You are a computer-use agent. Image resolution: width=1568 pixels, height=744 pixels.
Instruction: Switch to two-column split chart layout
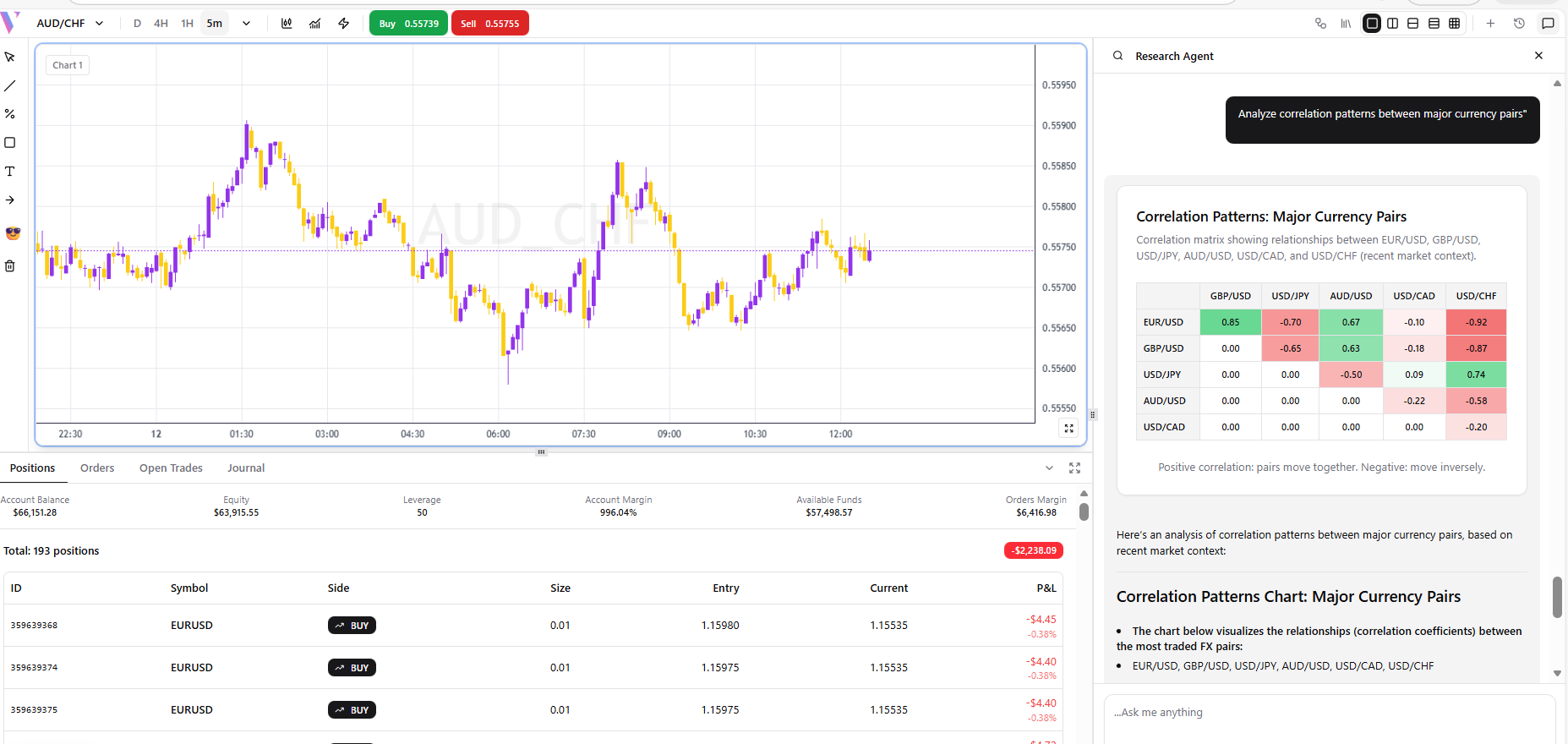tap(1392, 24)
